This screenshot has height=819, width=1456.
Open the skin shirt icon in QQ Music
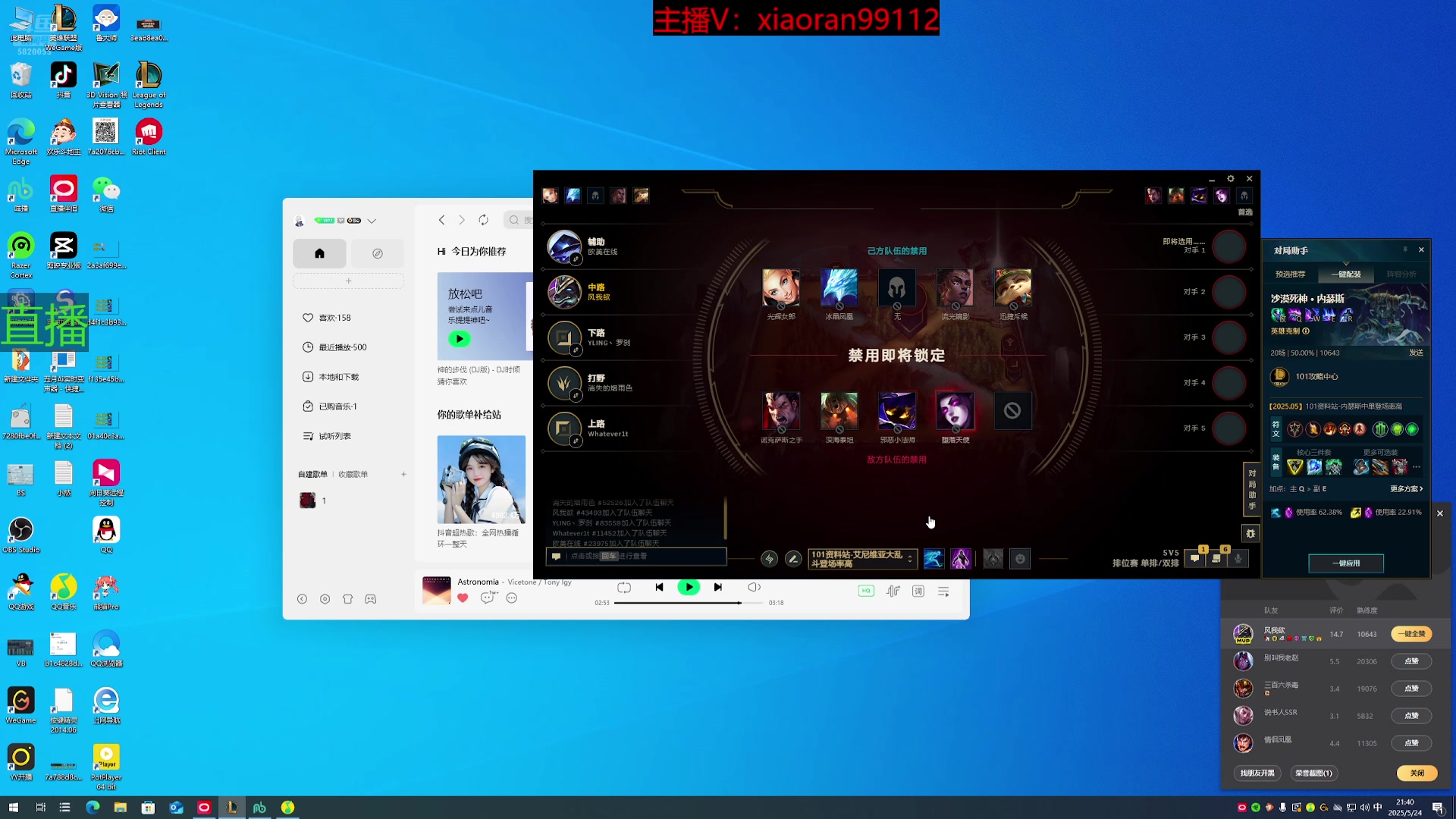click(347, 599)
